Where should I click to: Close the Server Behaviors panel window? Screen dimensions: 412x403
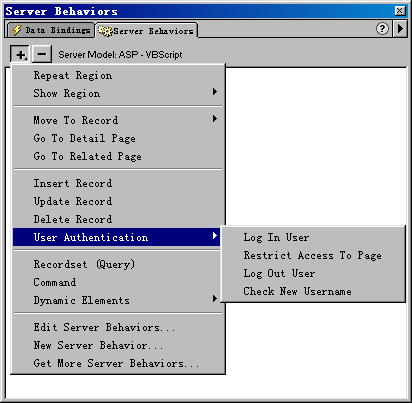400,11
